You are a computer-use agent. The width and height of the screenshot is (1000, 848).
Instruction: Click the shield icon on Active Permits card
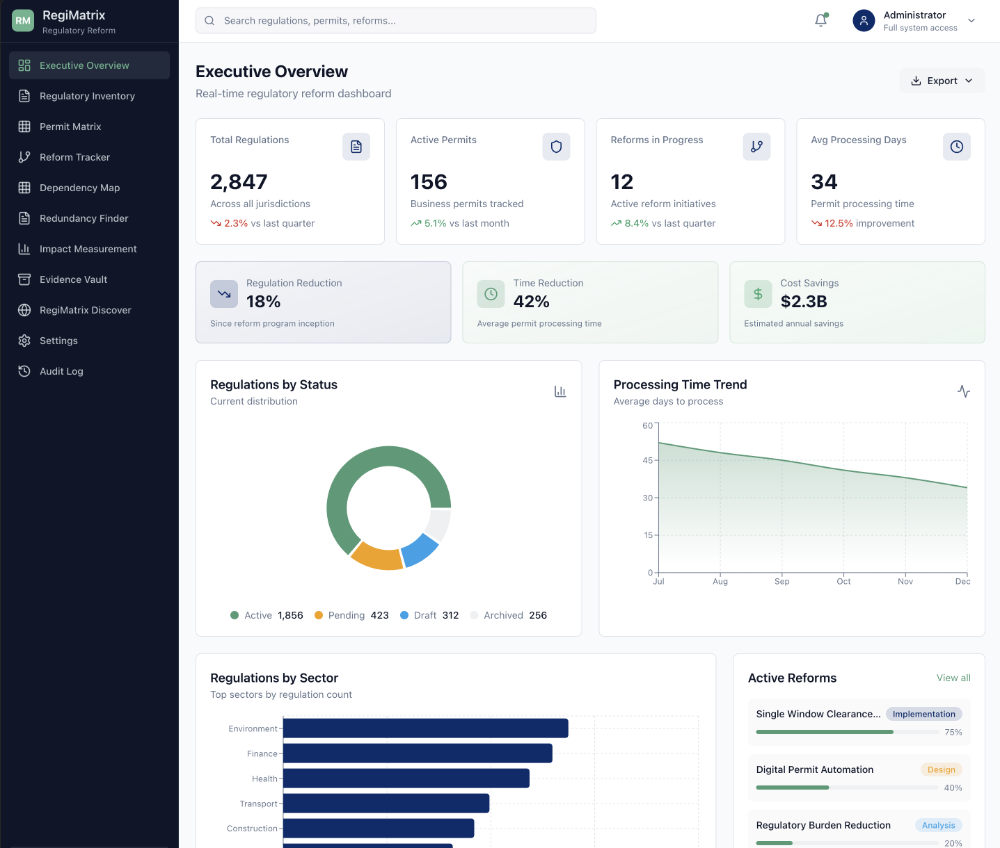tap(556, 146)
